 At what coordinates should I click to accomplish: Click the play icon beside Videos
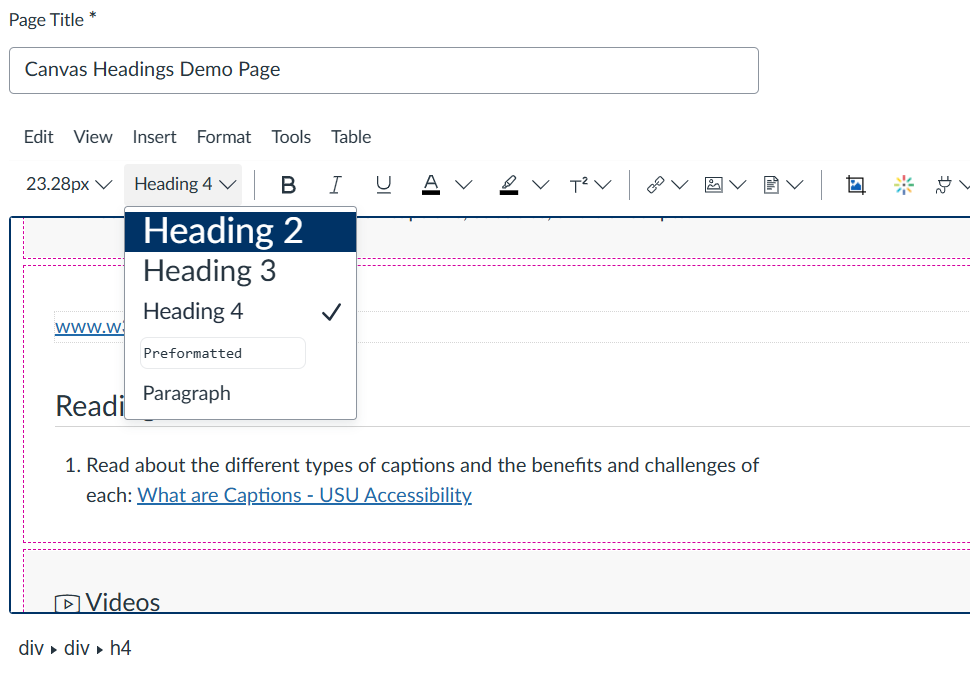67,603
